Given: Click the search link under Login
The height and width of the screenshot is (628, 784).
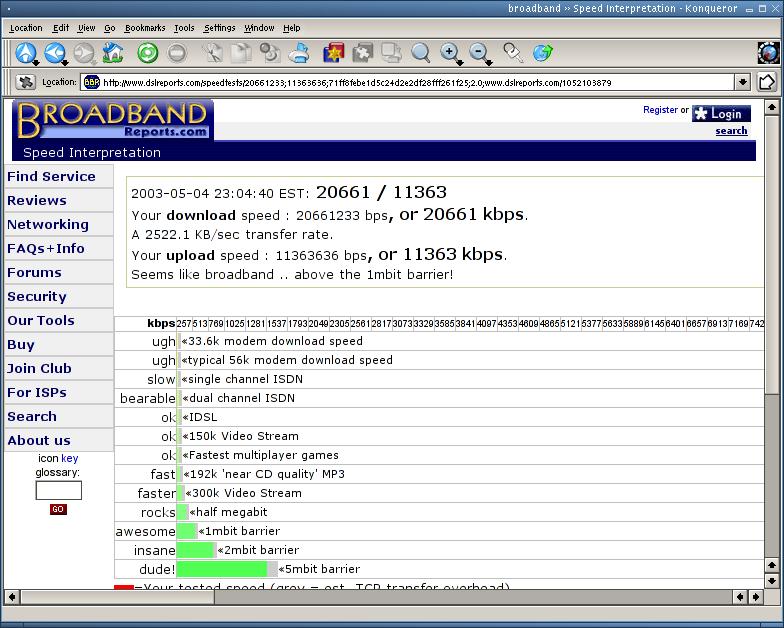Looking at the screenshot, I should click(x=731, y=131).
